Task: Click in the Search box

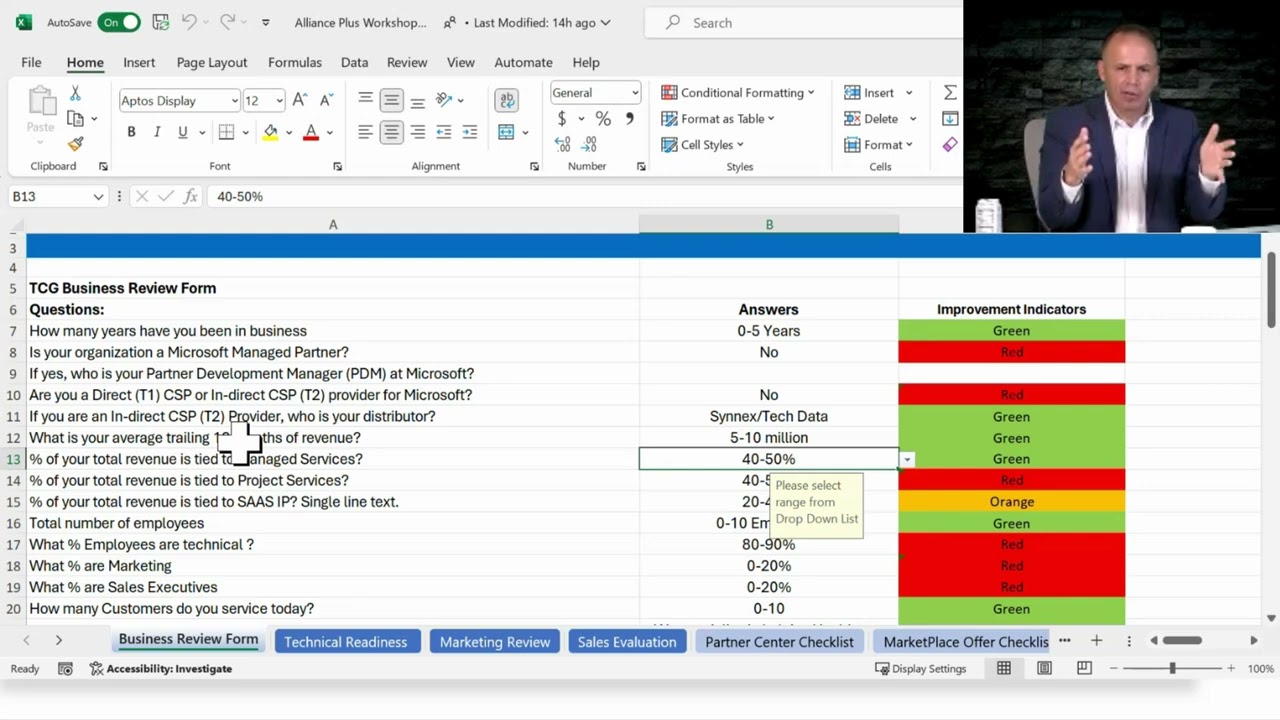Action: [x=802, y=22]
